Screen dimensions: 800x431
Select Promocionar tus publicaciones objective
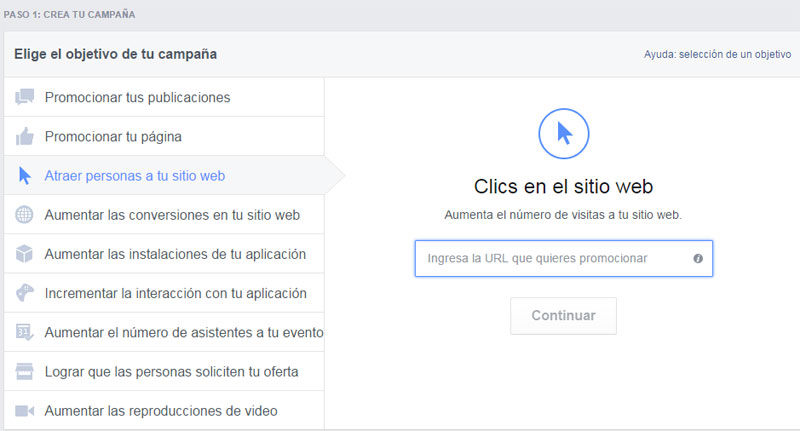click(x=164, y=97)
